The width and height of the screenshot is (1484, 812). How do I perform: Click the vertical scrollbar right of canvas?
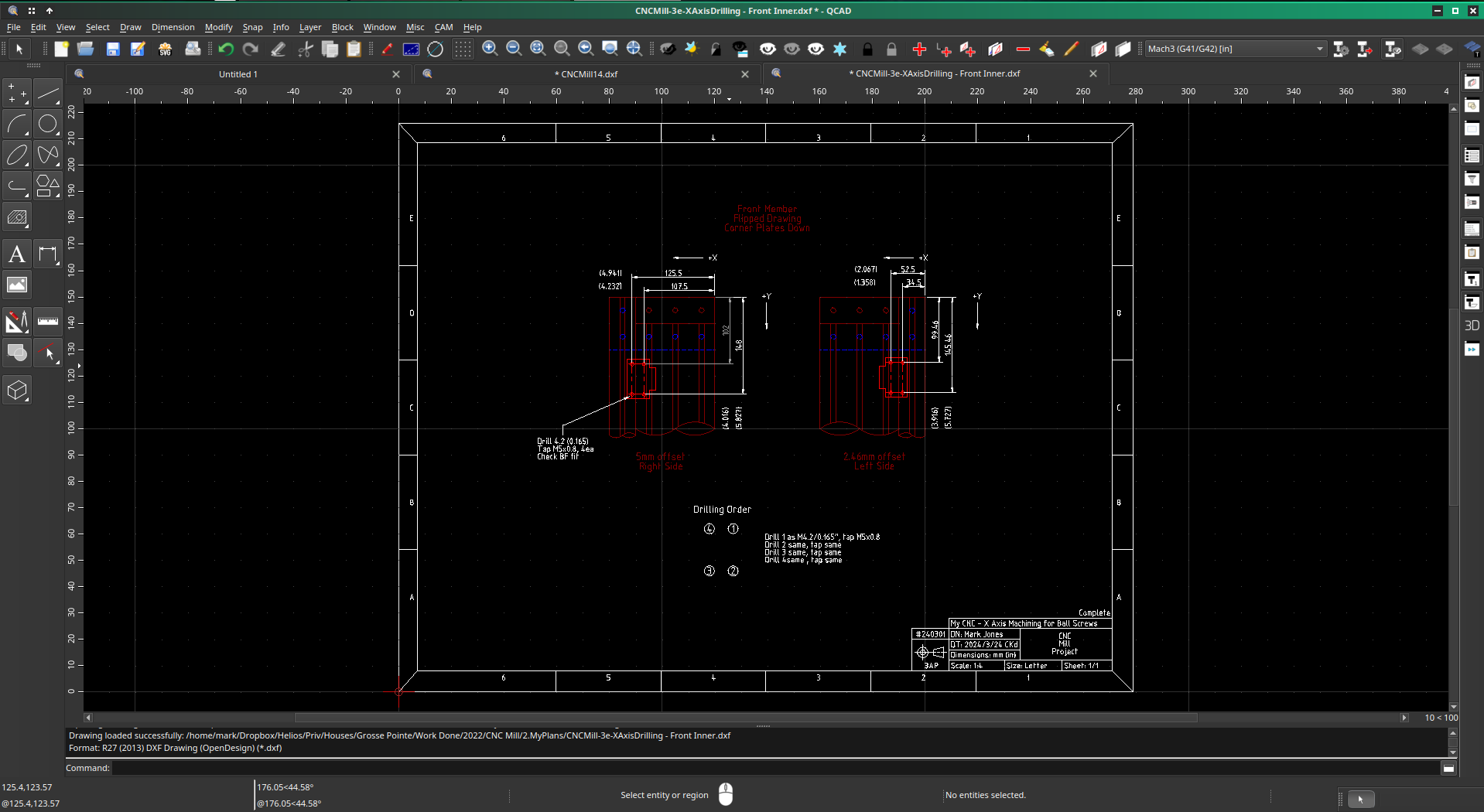[1453, 407]
